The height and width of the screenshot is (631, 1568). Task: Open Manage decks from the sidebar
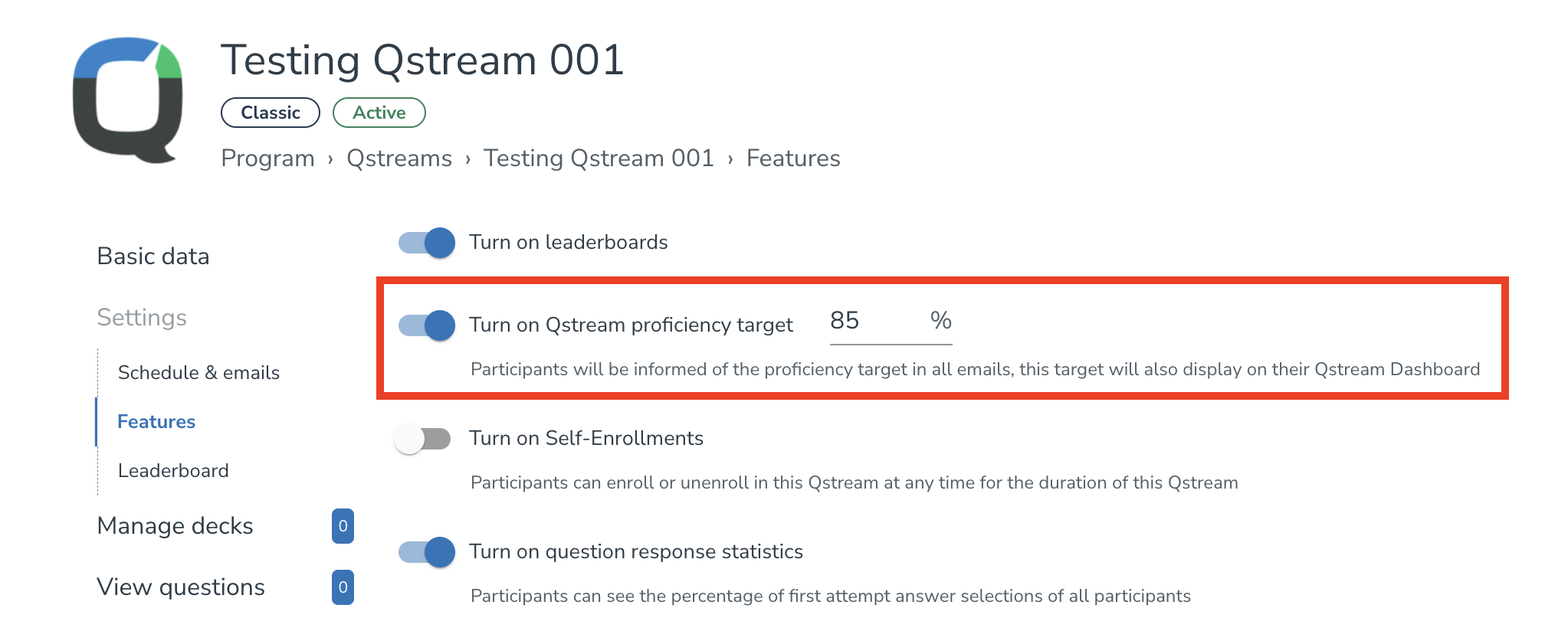point(174,525)
